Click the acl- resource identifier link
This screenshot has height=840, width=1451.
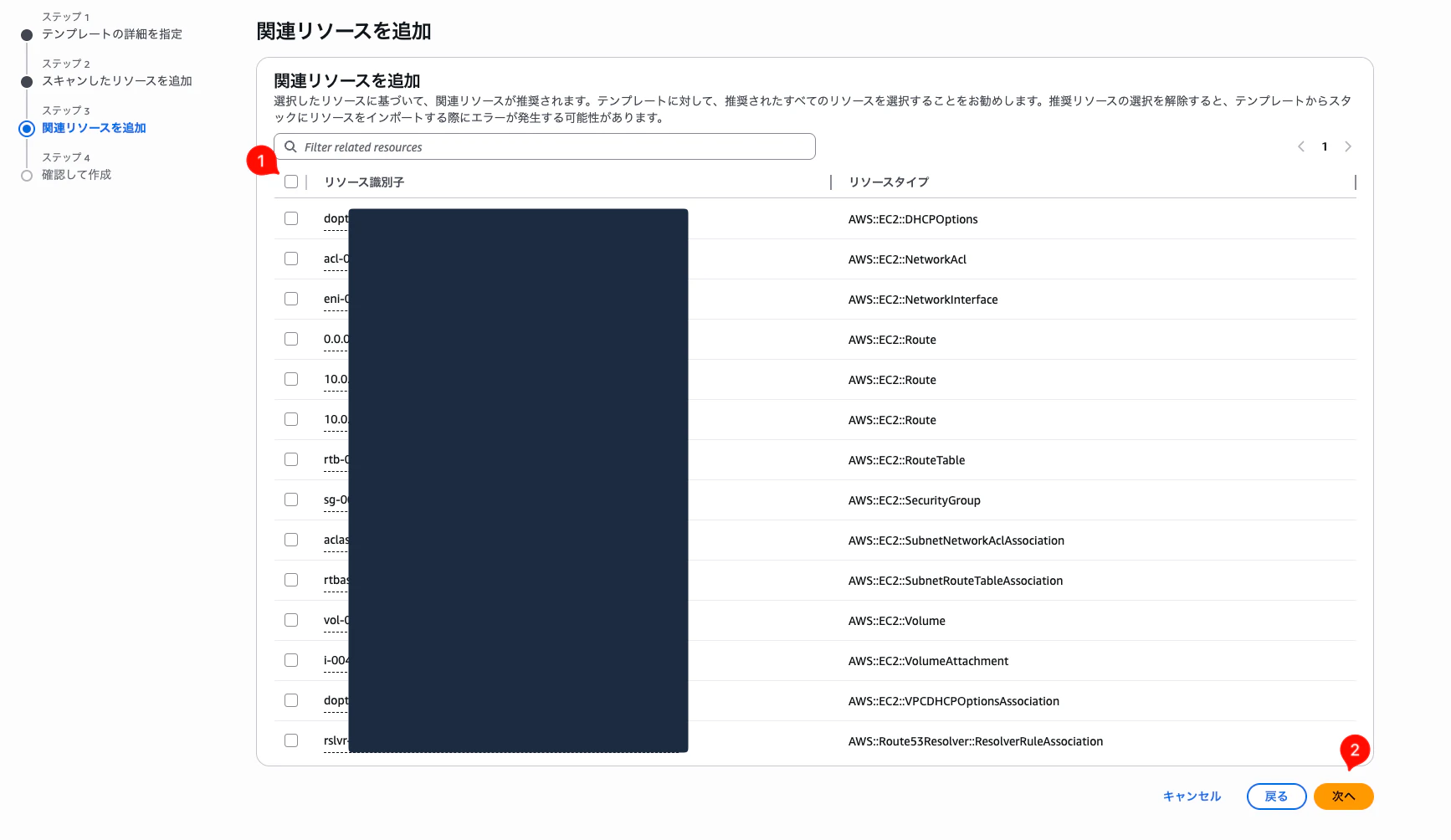336,259
